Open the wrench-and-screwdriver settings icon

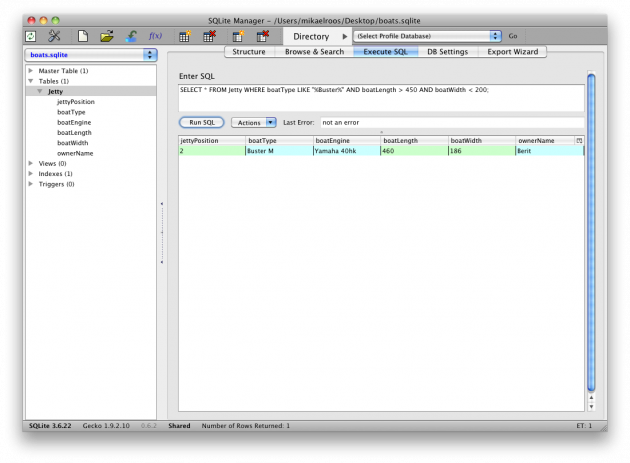(54, 36)
